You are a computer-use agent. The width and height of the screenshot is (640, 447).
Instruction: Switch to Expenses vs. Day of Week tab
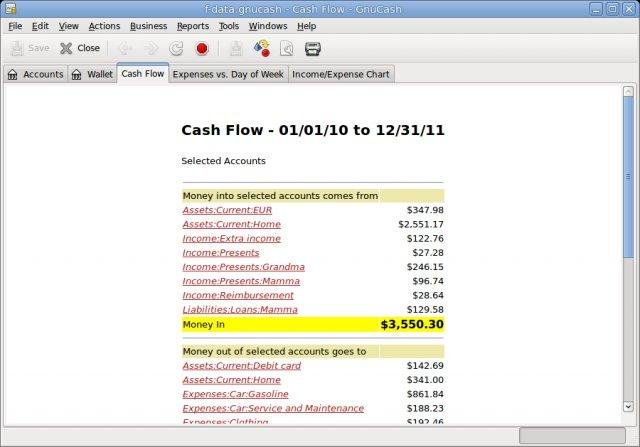tap(228, 74)
